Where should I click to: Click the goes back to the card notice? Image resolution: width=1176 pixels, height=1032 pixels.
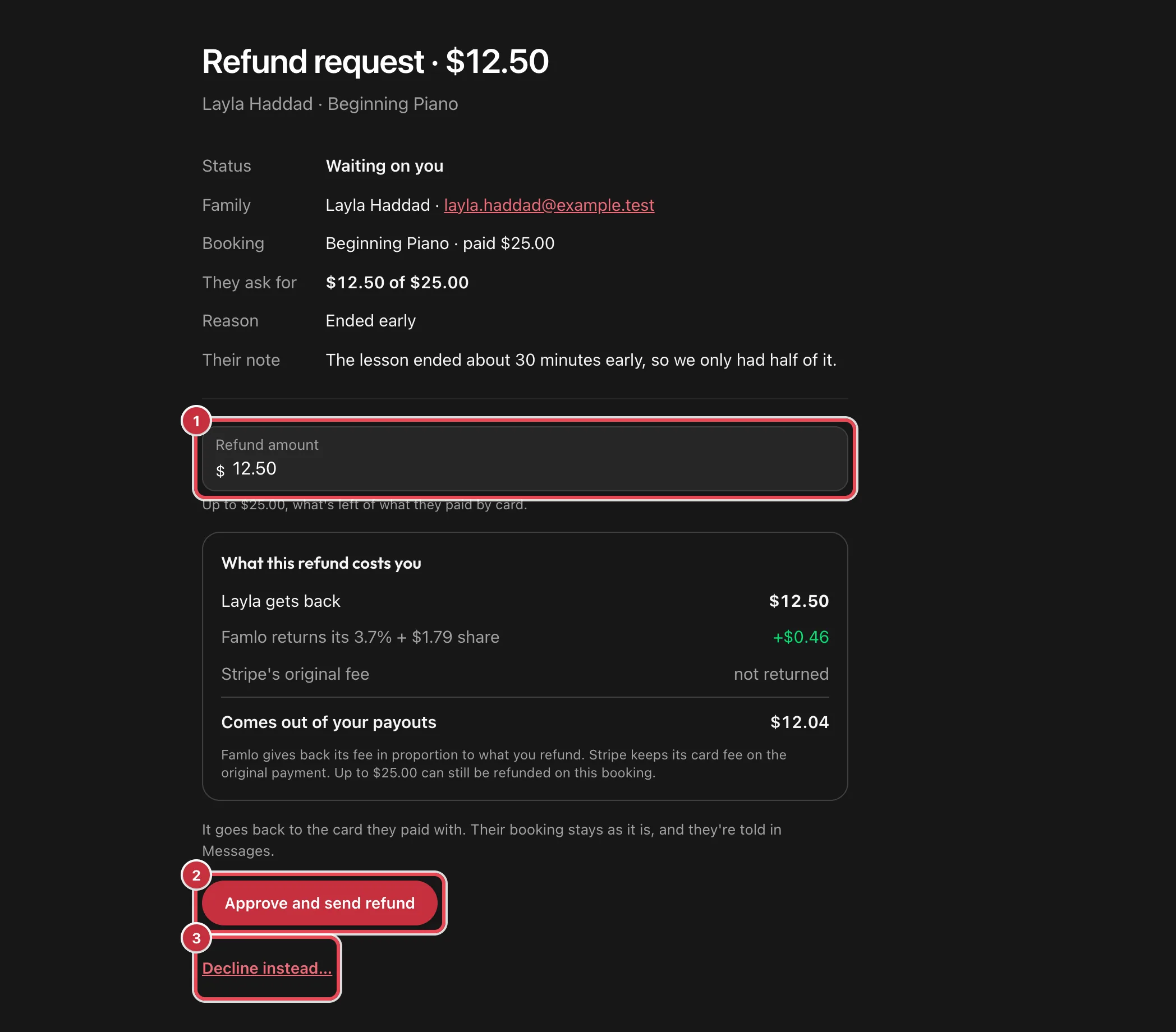coord(492,840)
